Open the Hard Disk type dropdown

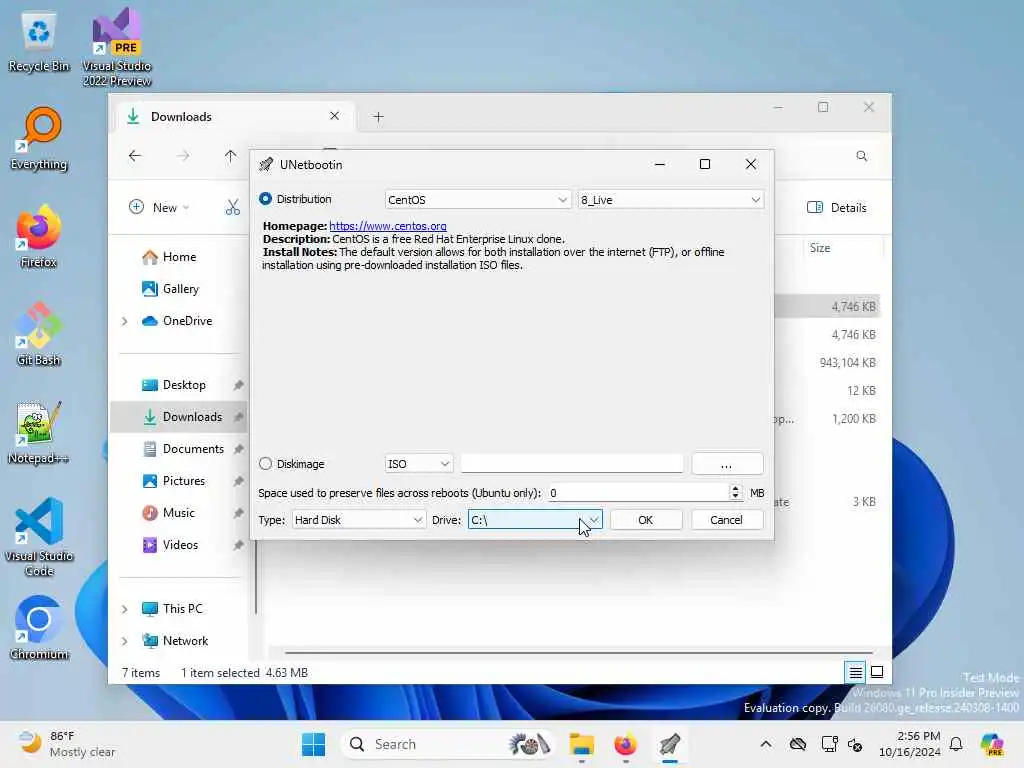coord(358,520)
